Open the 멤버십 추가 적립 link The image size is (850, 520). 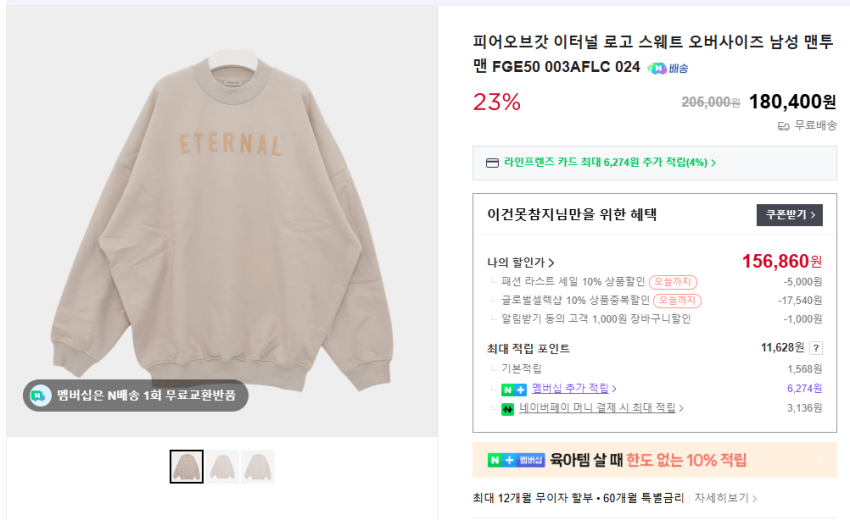[x=574, y=389]
